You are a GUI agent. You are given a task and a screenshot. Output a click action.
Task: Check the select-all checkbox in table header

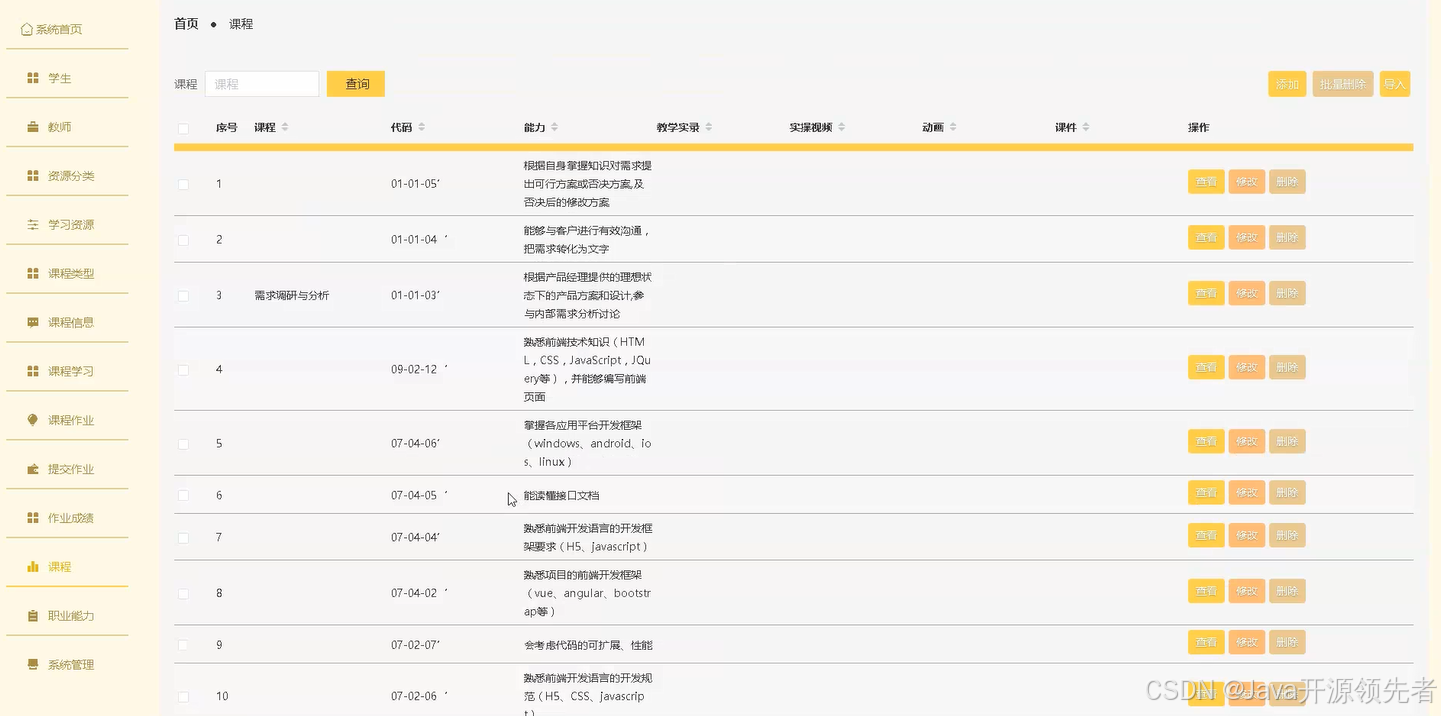click(183, 128)
